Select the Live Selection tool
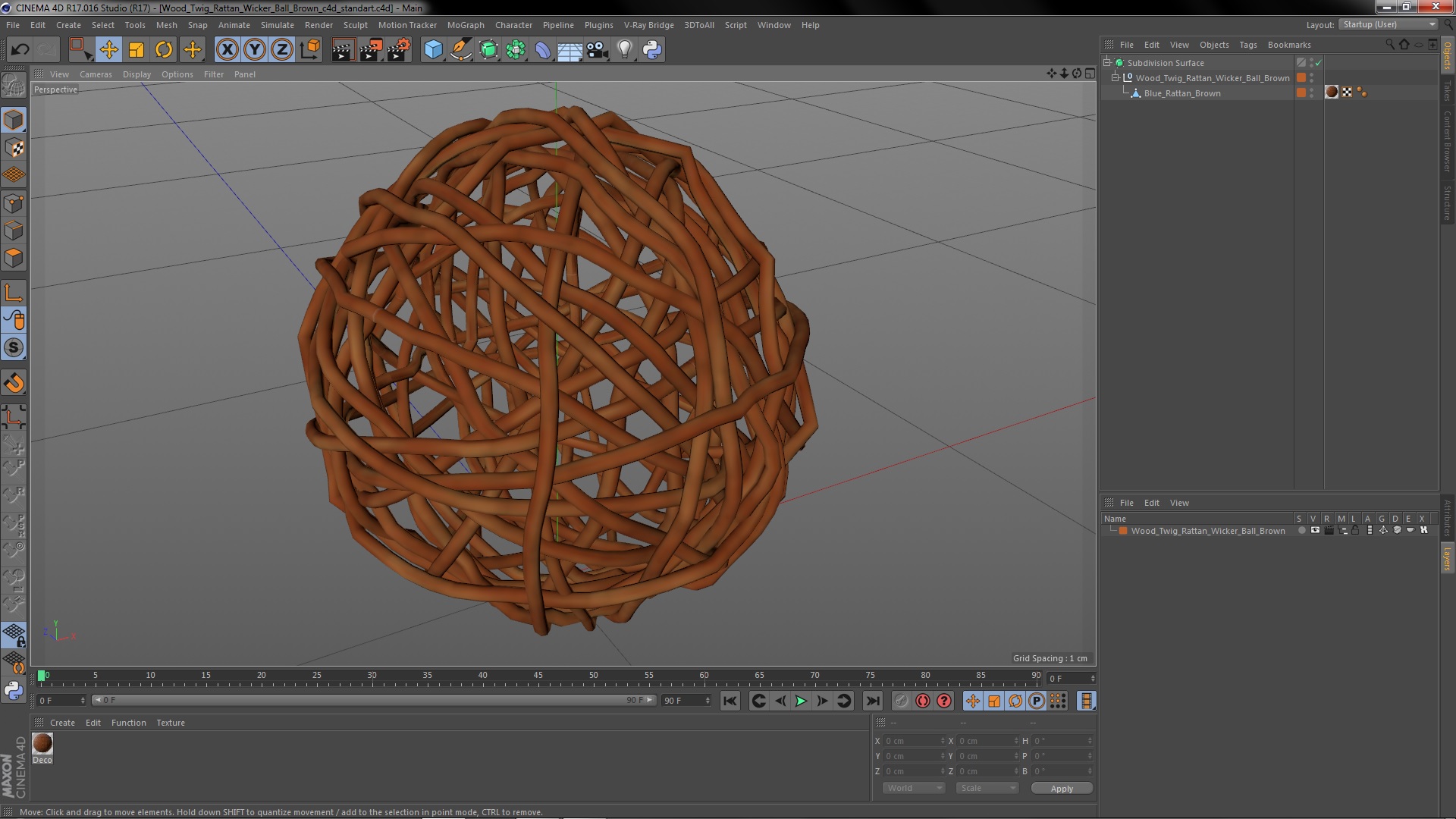The height and width of the screenshot is (819, 1456). [80, 50]
